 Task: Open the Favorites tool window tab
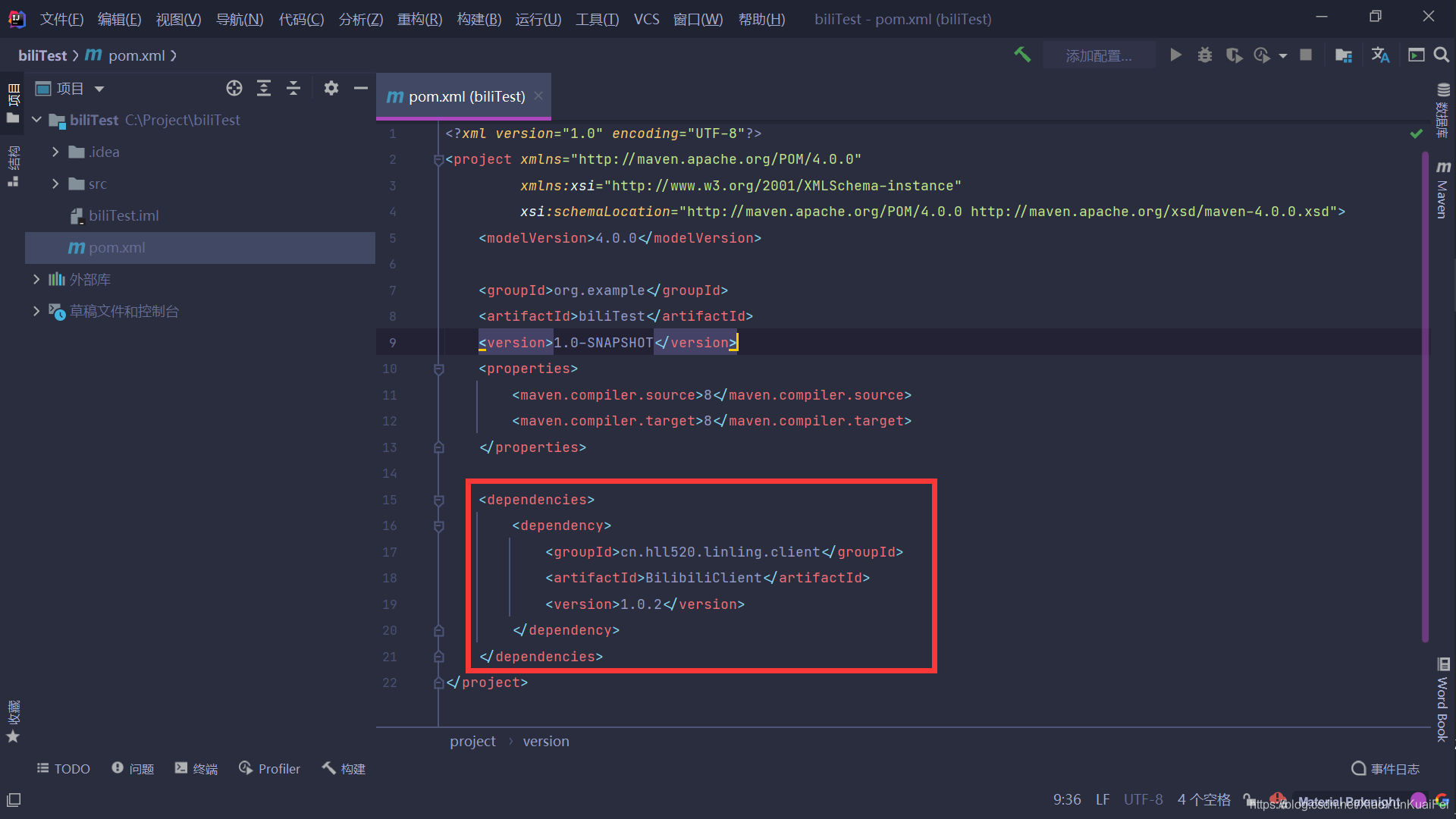tap(13, 721)
